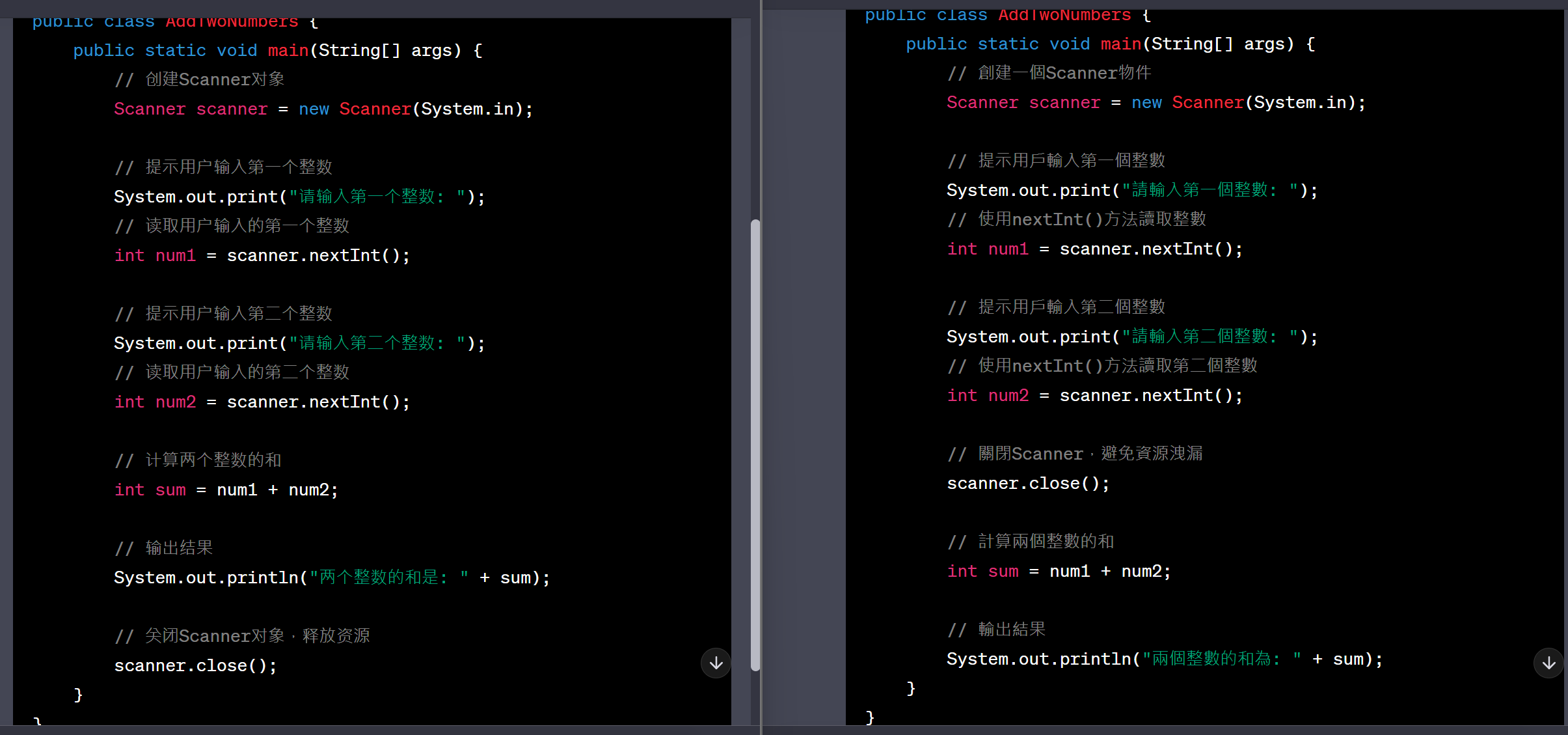Click the 'int sum' line in right panel
Viewport: 1568px width, 735px height.
tap(1059, 572)
